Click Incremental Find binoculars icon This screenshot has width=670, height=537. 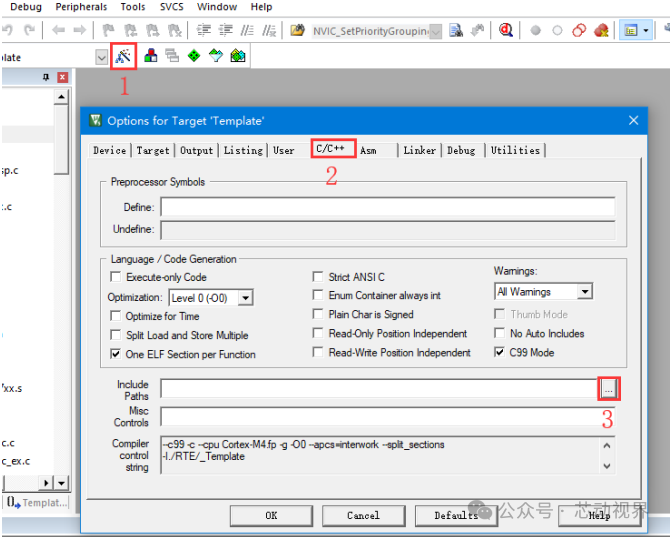(477, 30)
